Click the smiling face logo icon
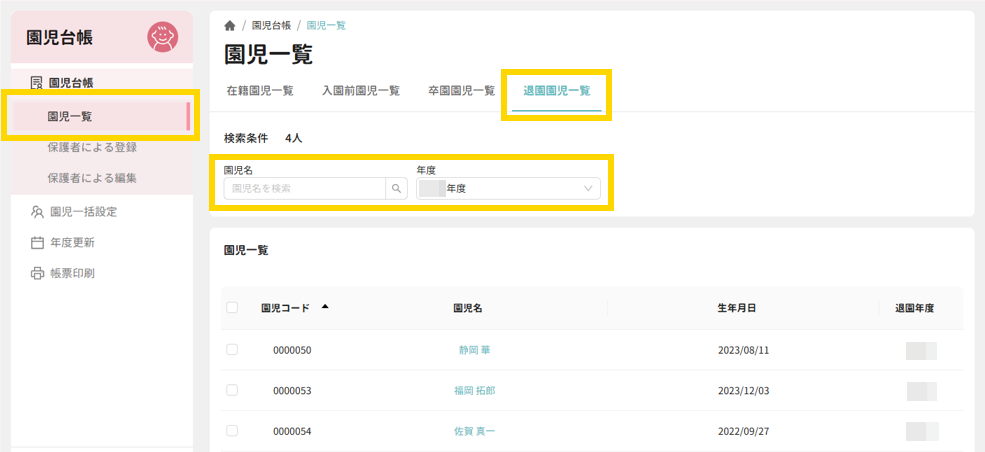 tap(162, 37)
